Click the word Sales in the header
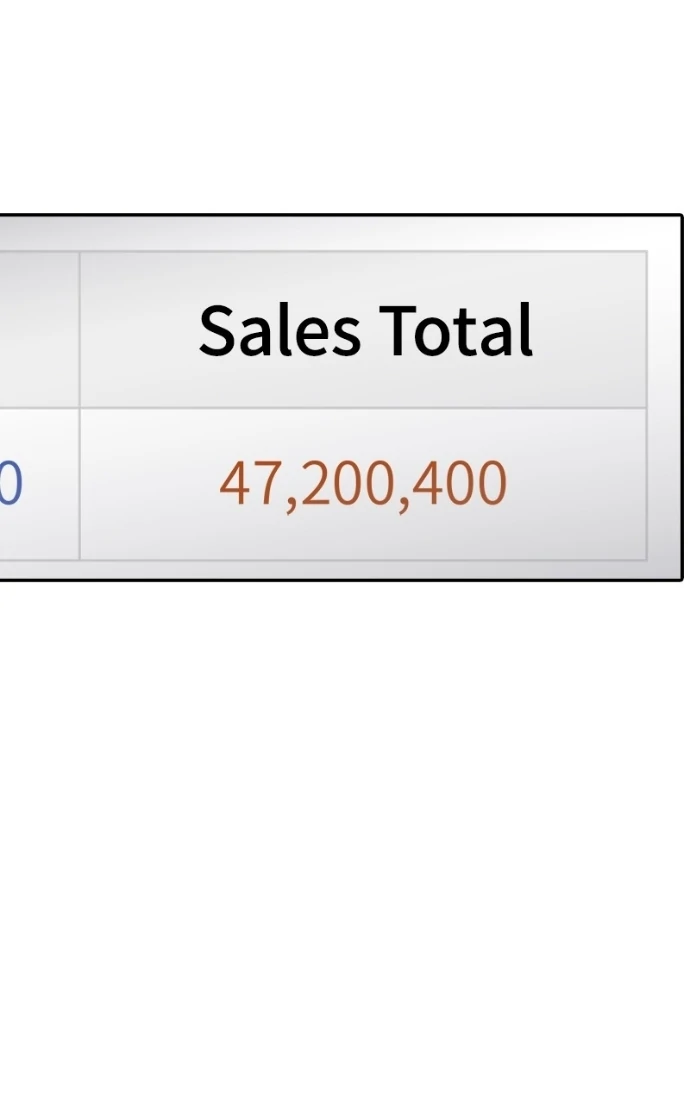This screenshot has width=690, height=1104. (279, 330)
